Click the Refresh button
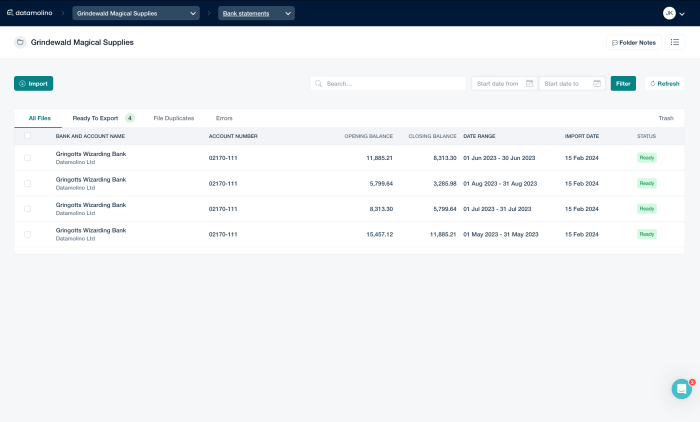 pyautogui.click(x=664, y=84)
